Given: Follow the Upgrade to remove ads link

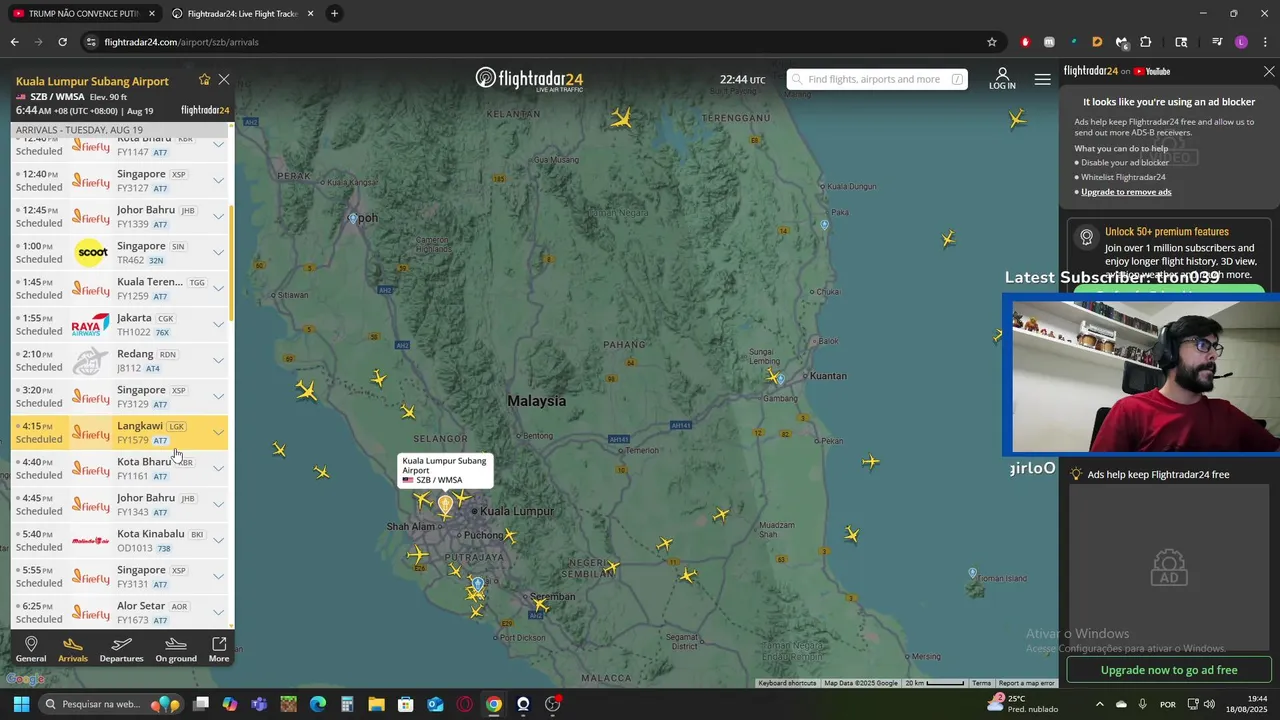Looking at the screenshot, I should 1126,192.
